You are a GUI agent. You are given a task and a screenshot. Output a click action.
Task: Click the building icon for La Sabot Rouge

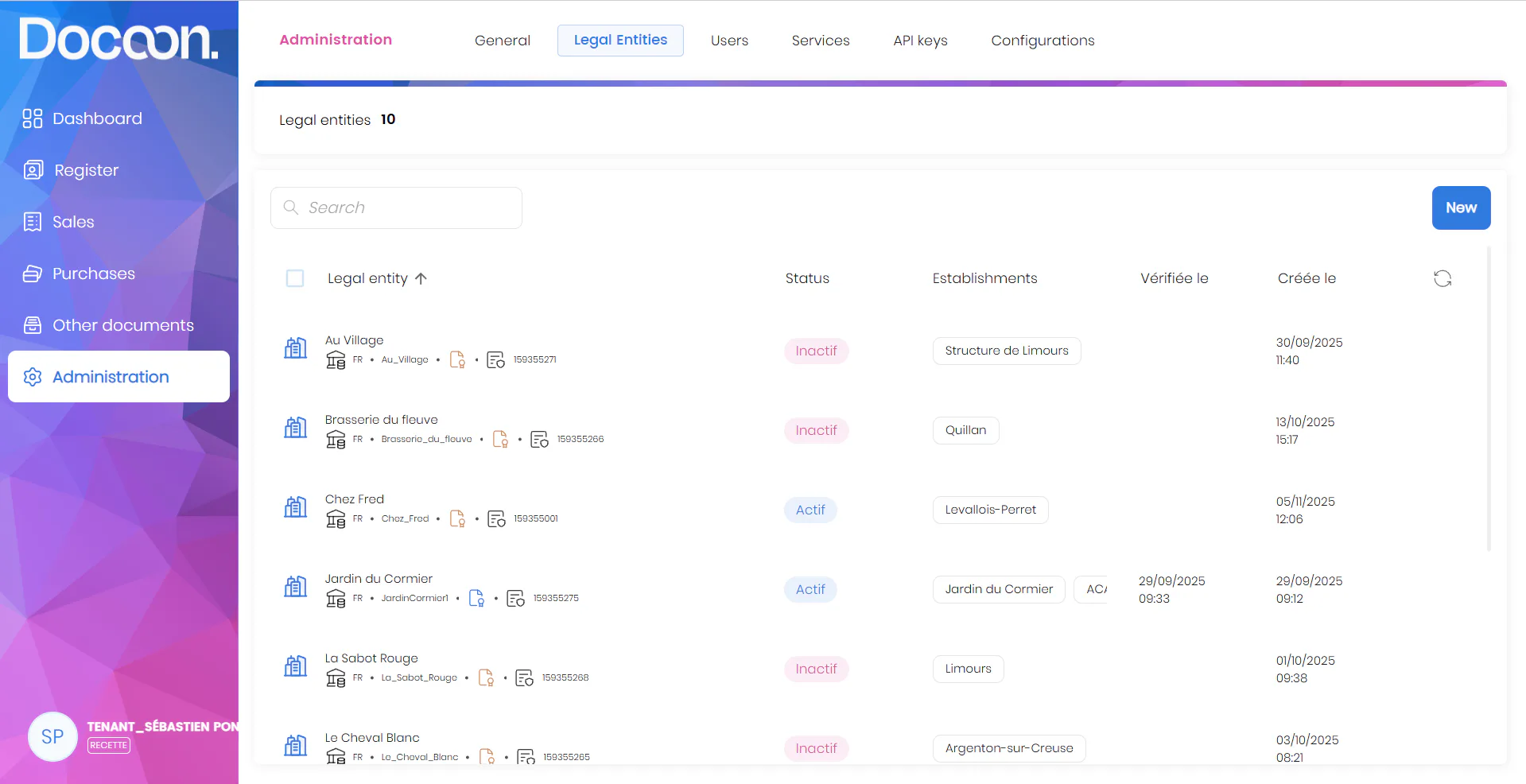(x=296, y=666)
